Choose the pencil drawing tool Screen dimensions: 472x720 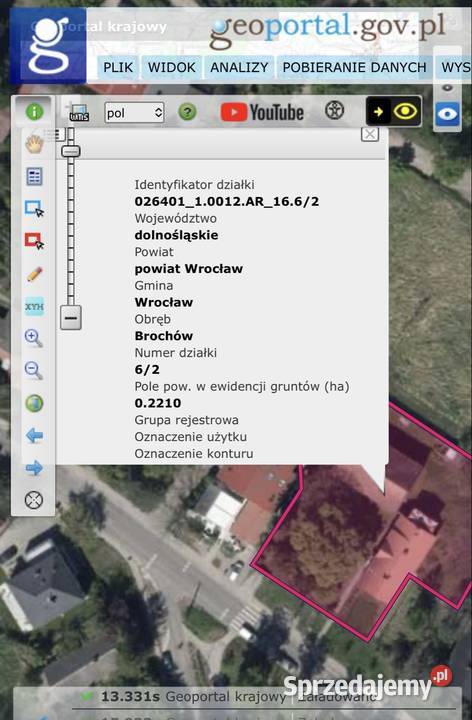point(34,274)
